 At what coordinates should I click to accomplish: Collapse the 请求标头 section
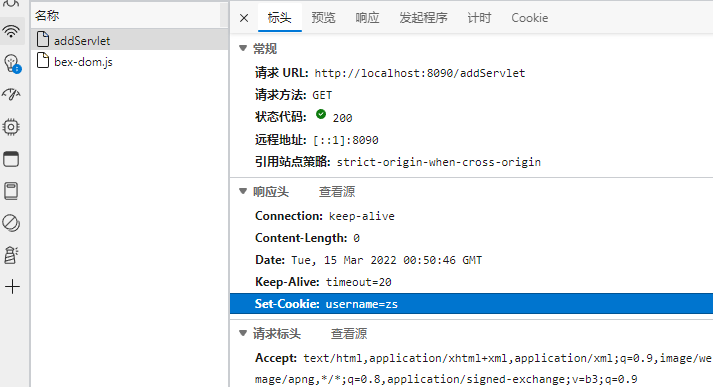(243, 333)
